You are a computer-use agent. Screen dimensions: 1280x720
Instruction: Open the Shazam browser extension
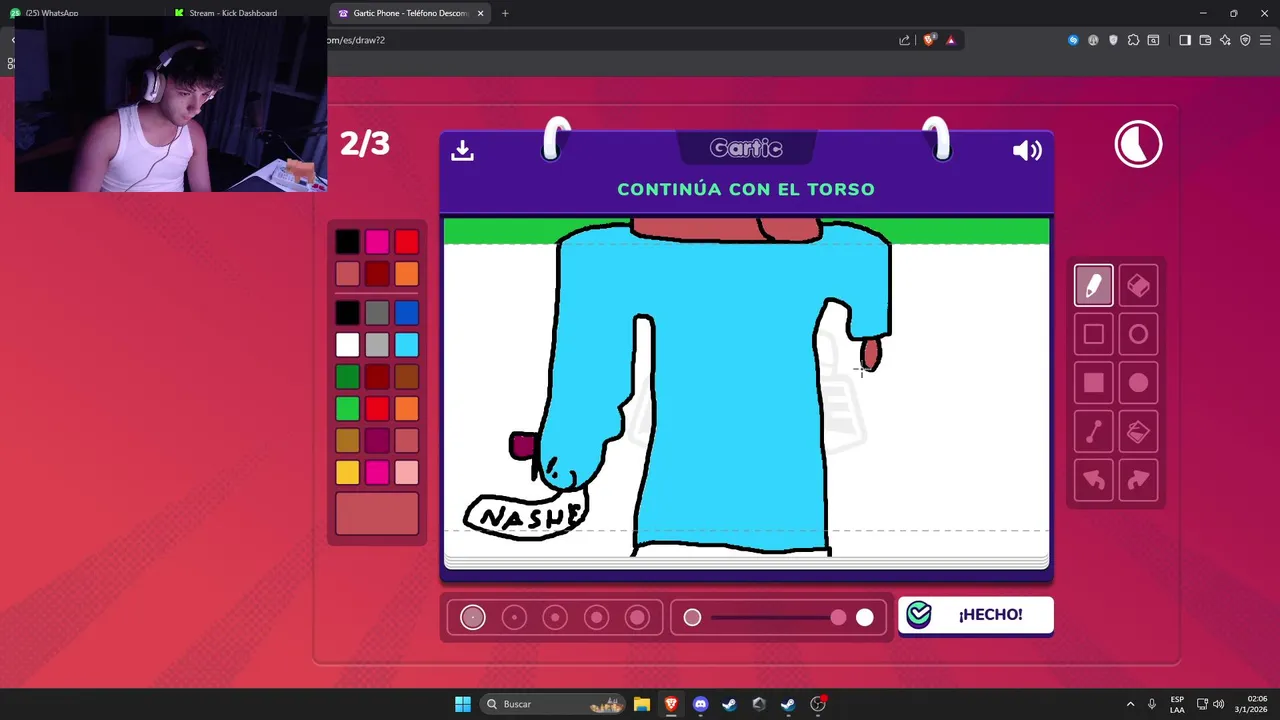coord(1073,40)
